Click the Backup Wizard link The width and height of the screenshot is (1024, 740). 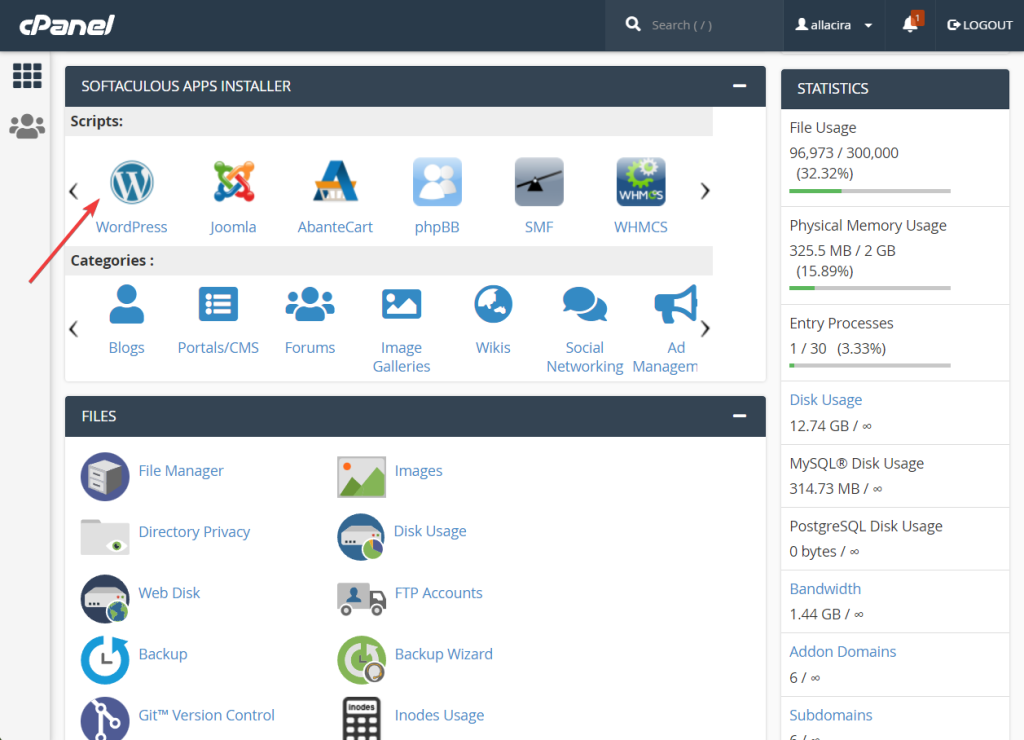pos(444,654)
